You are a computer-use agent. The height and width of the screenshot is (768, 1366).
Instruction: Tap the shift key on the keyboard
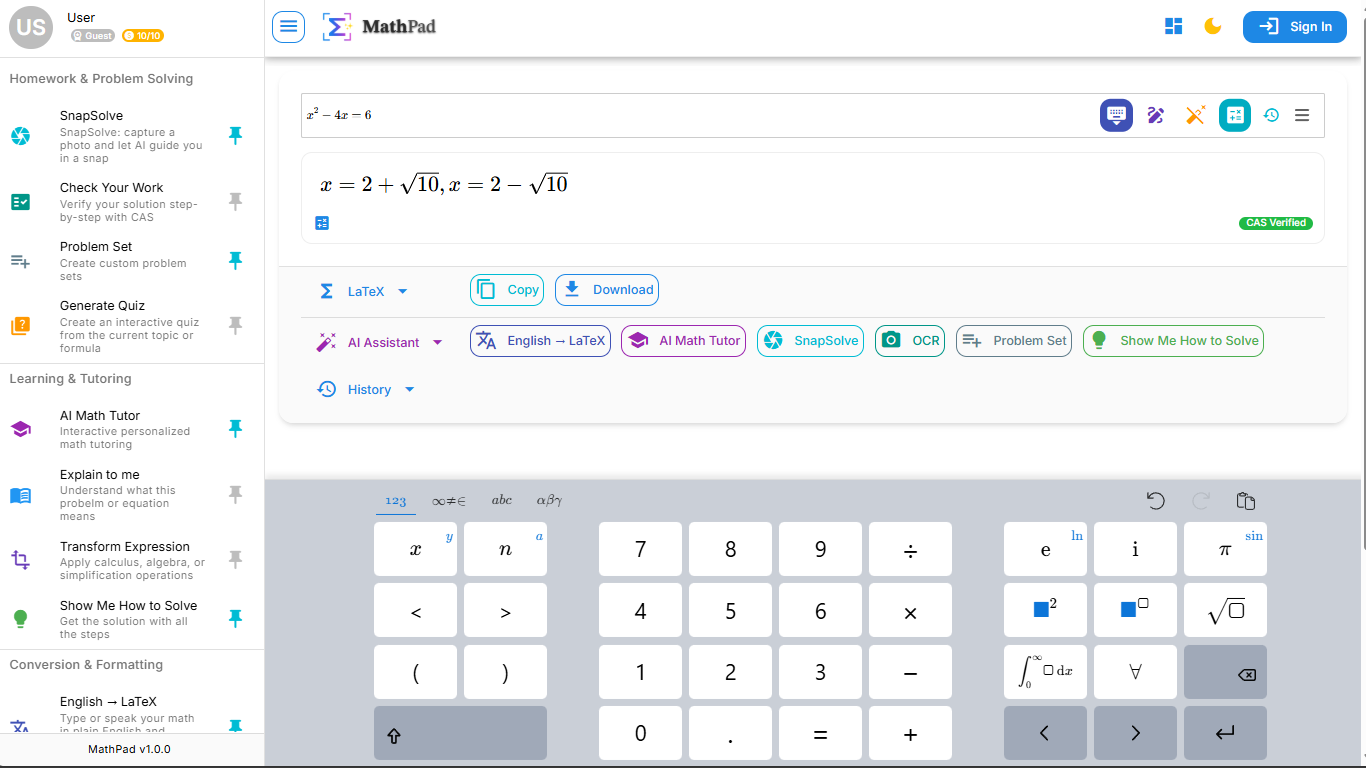point(460,733)
